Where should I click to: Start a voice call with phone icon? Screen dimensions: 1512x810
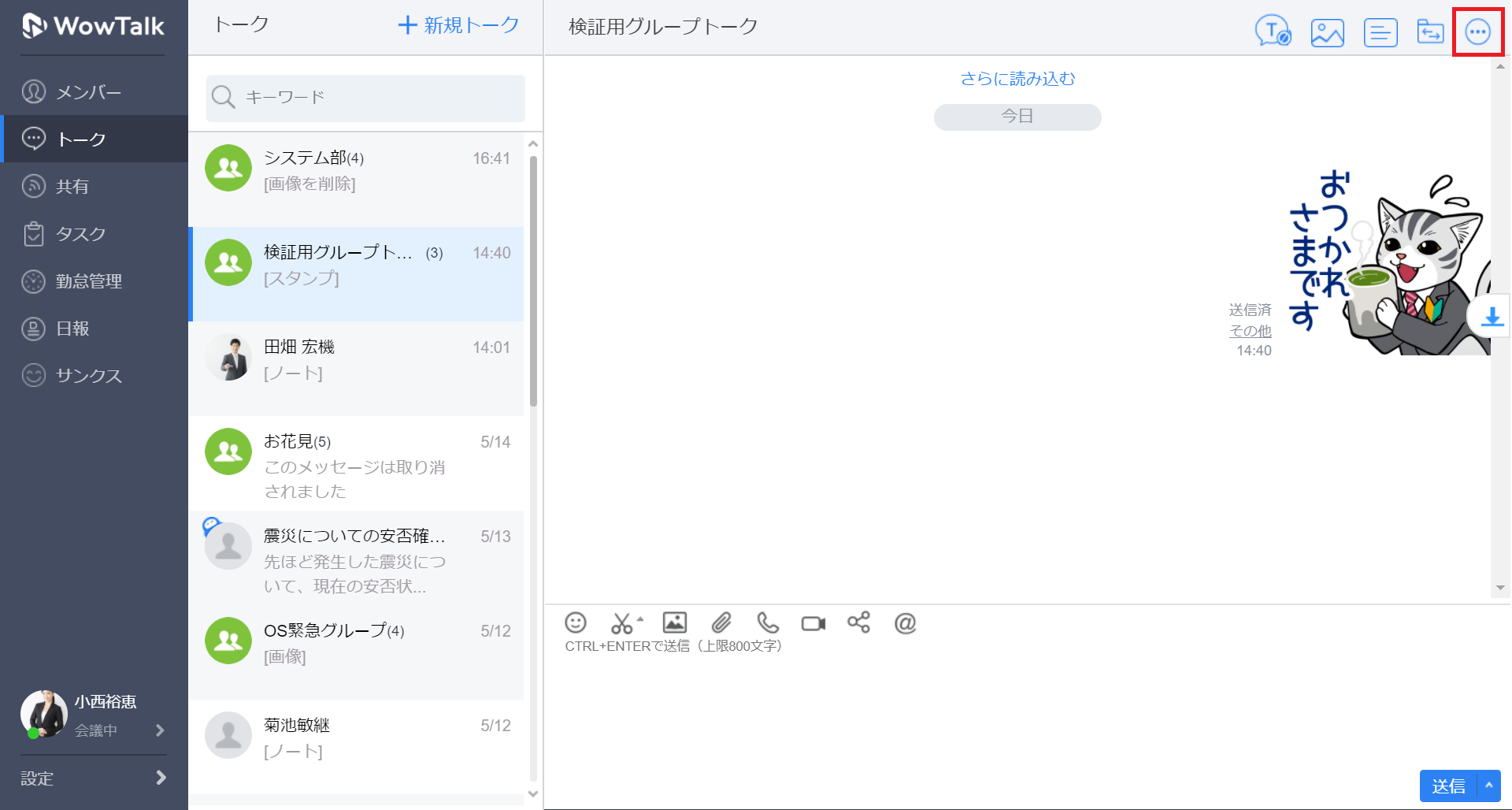tap(768, 622)
